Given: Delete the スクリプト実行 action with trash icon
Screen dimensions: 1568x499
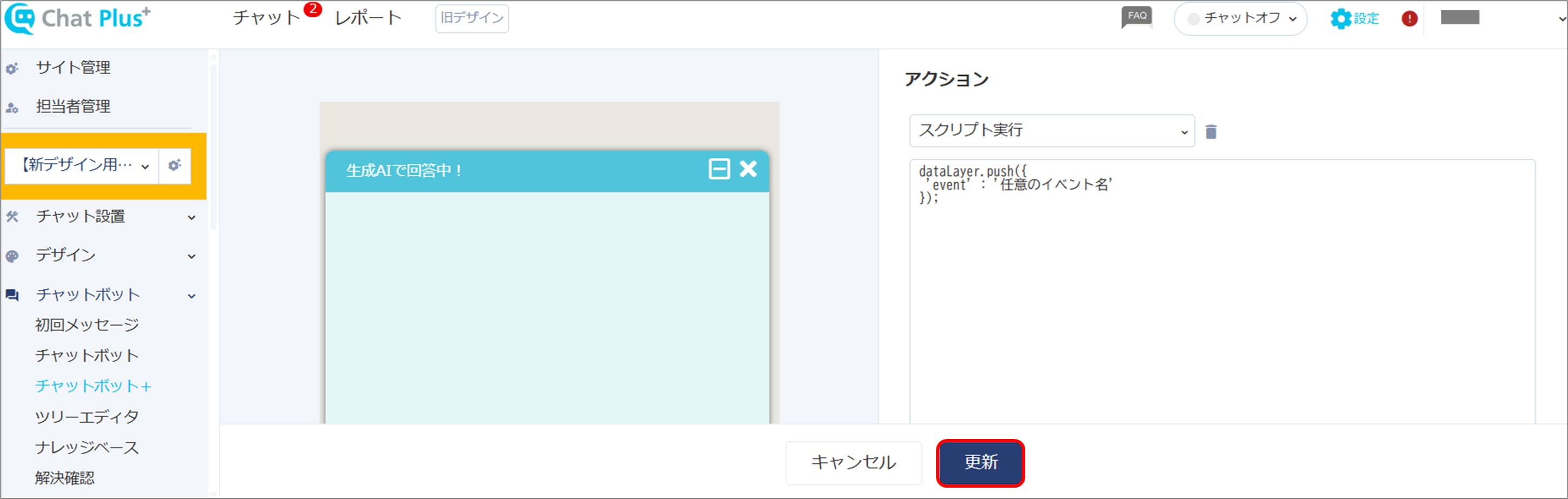Looking at the screenshot, I should [x=1211, y=131].
